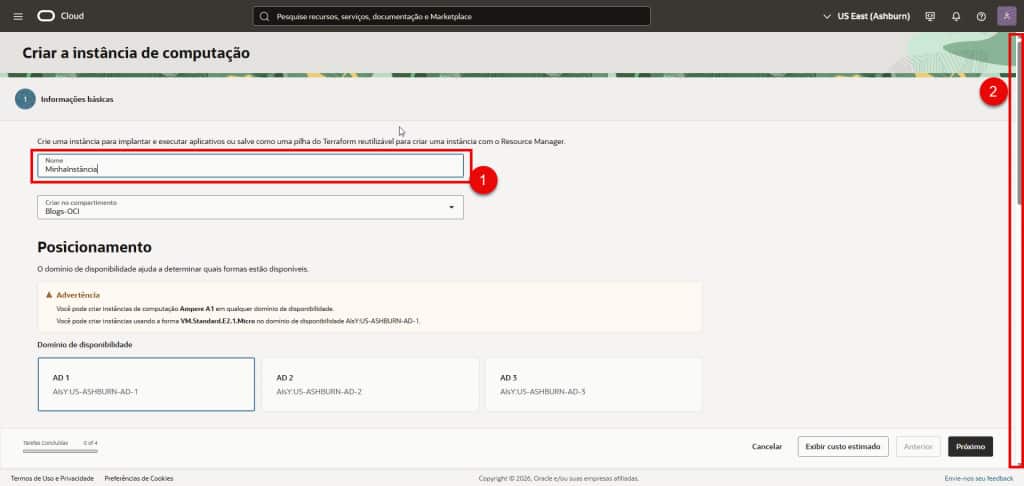Click Exibir custo estimado button
This screenshot has height=486, width=1024.
coord(842,447)
